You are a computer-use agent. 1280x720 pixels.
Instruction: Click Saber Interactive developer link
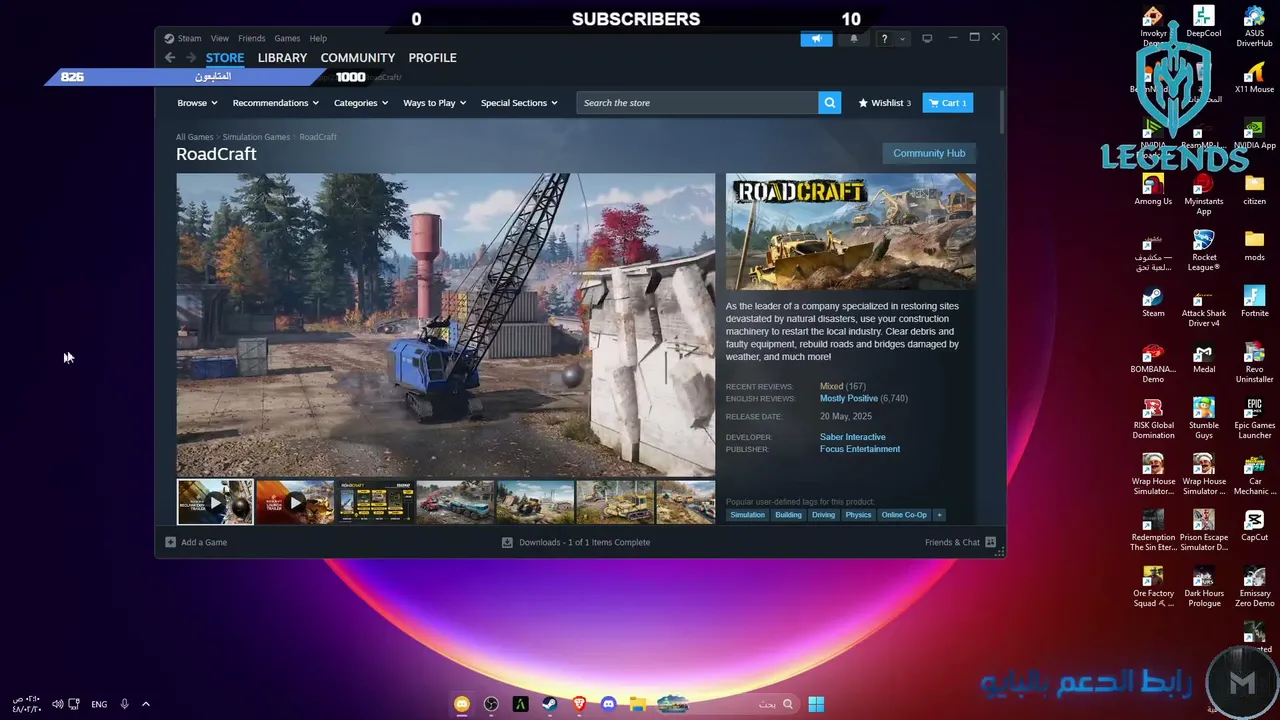point(852,437)
